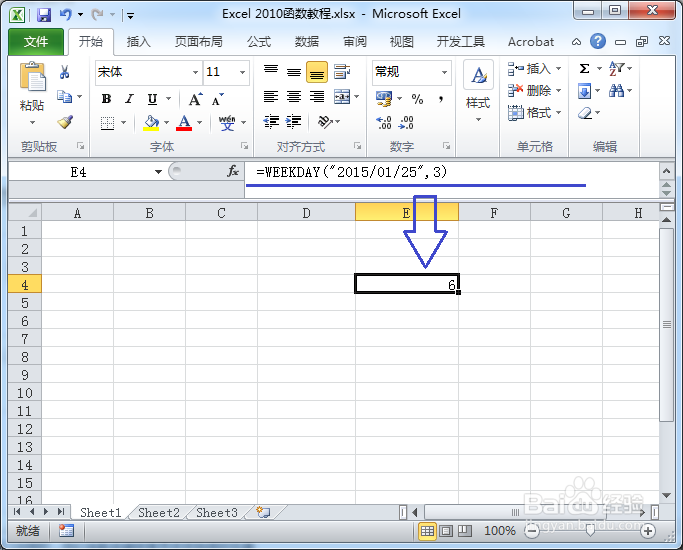Apply red font color with the A icon
This screenshot has width=683, height=550.
(184, 122)
